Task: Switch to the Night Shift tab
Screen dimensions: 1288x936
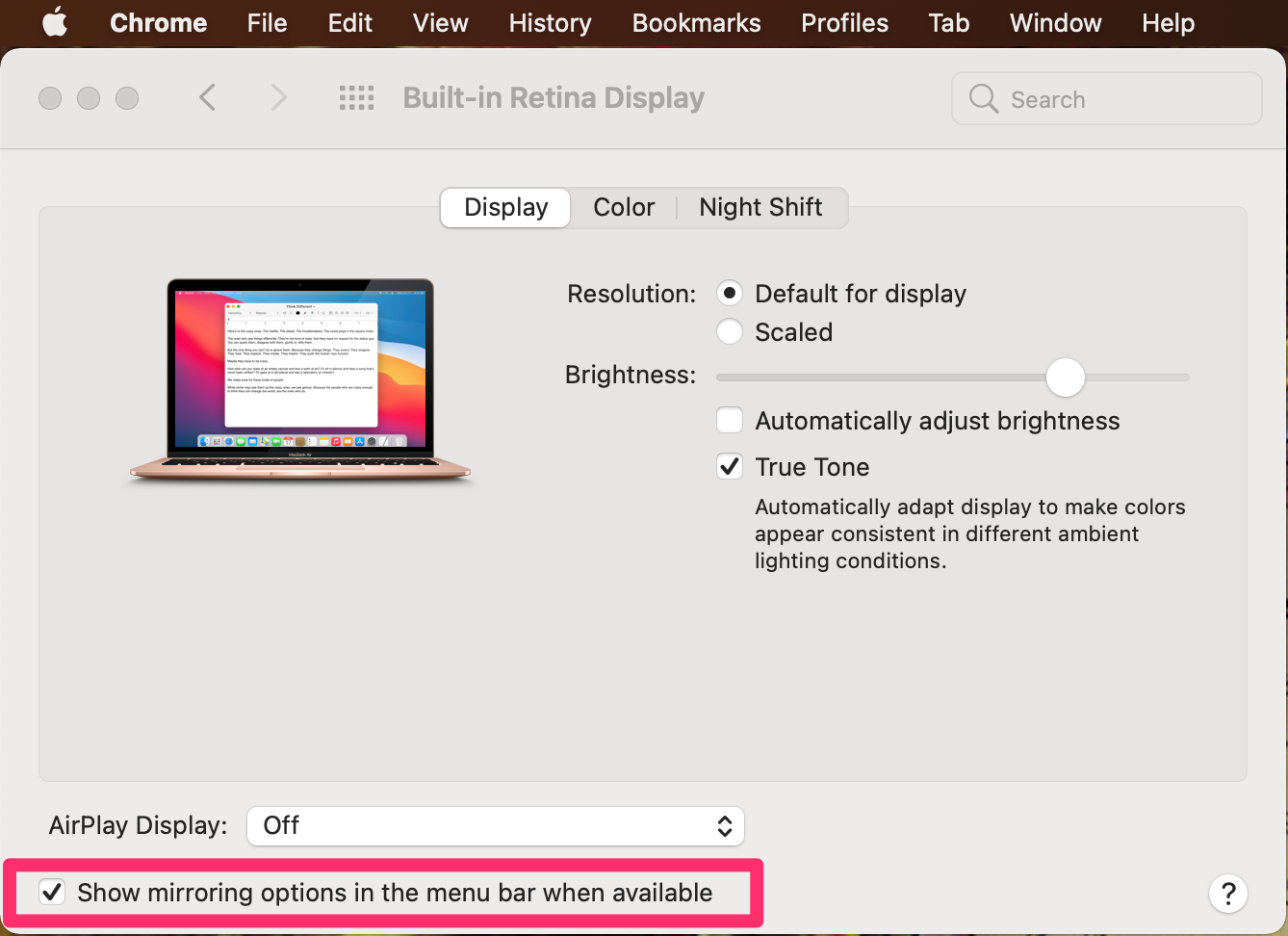Action: (x=760, y=207)
